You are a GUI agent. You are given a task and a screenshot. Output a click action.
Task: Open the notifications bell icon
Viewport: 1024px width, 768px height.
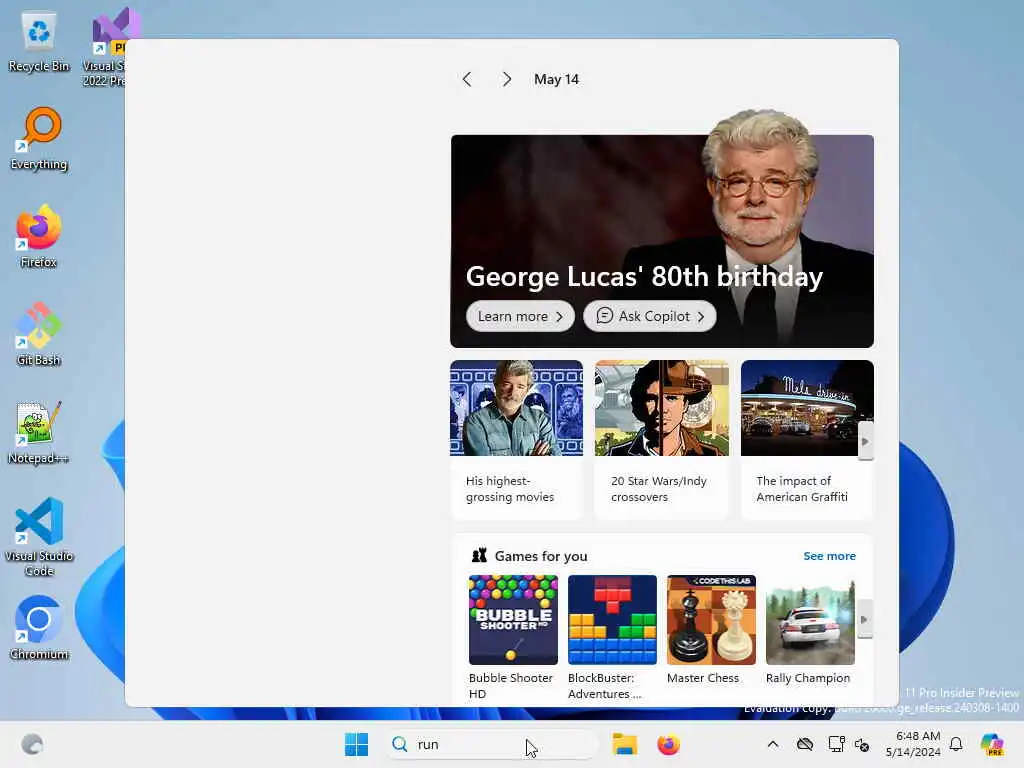[956, 744]
